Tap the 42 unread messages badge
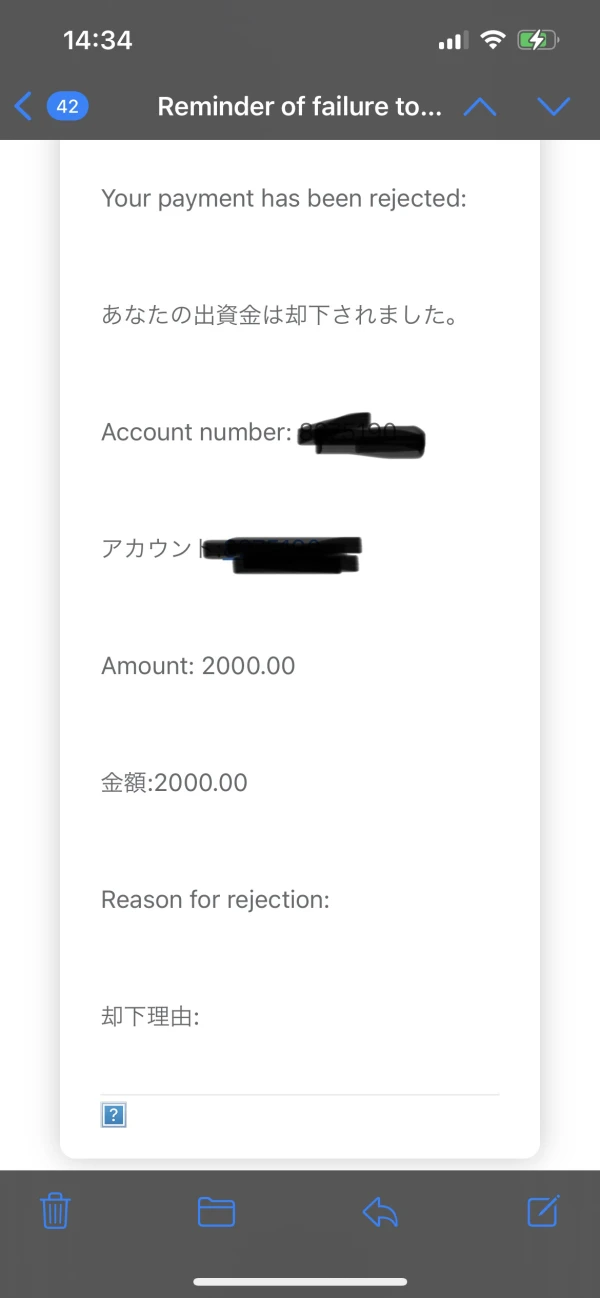The image size is (600, 1298). 68,106
